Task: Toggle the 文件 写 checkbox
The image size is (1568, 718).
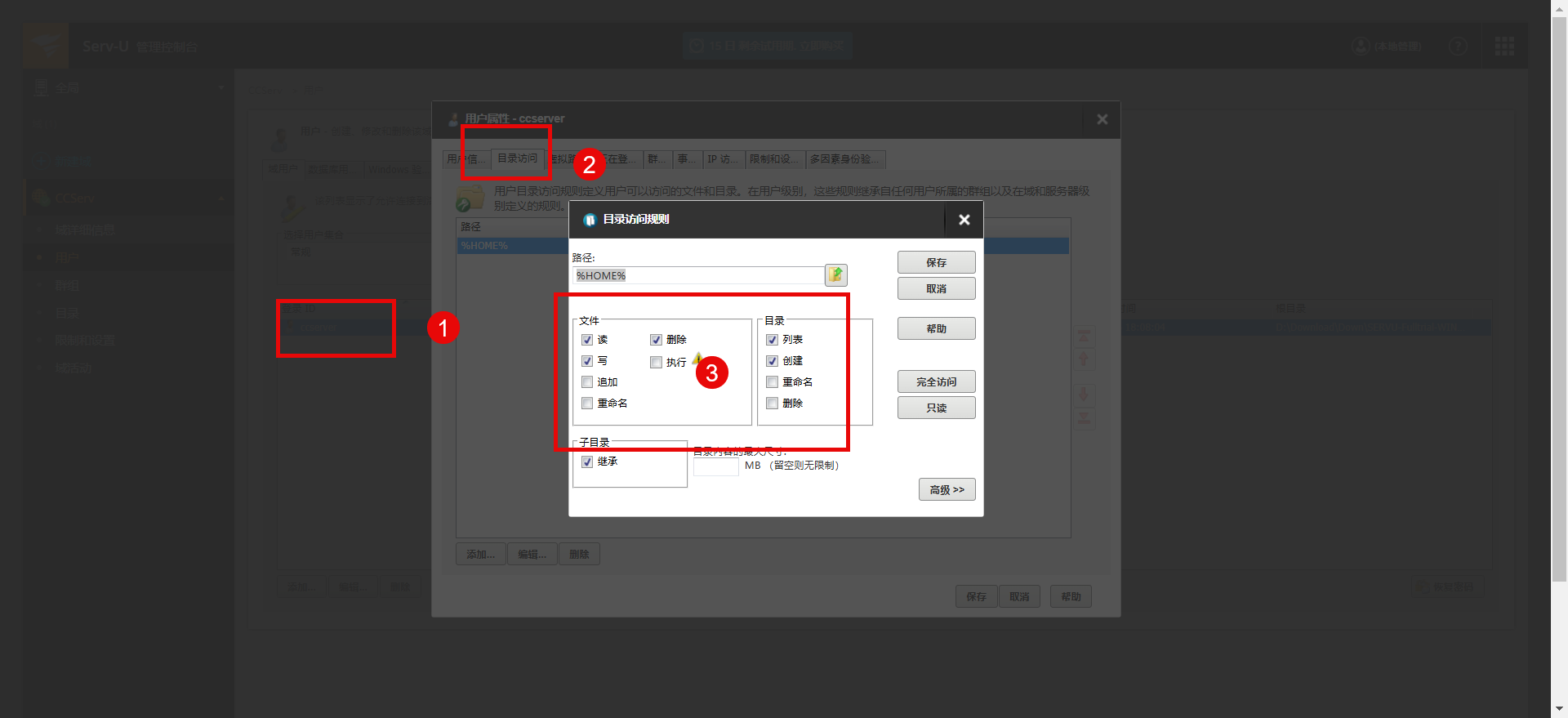Action: [x=587, y=361]
